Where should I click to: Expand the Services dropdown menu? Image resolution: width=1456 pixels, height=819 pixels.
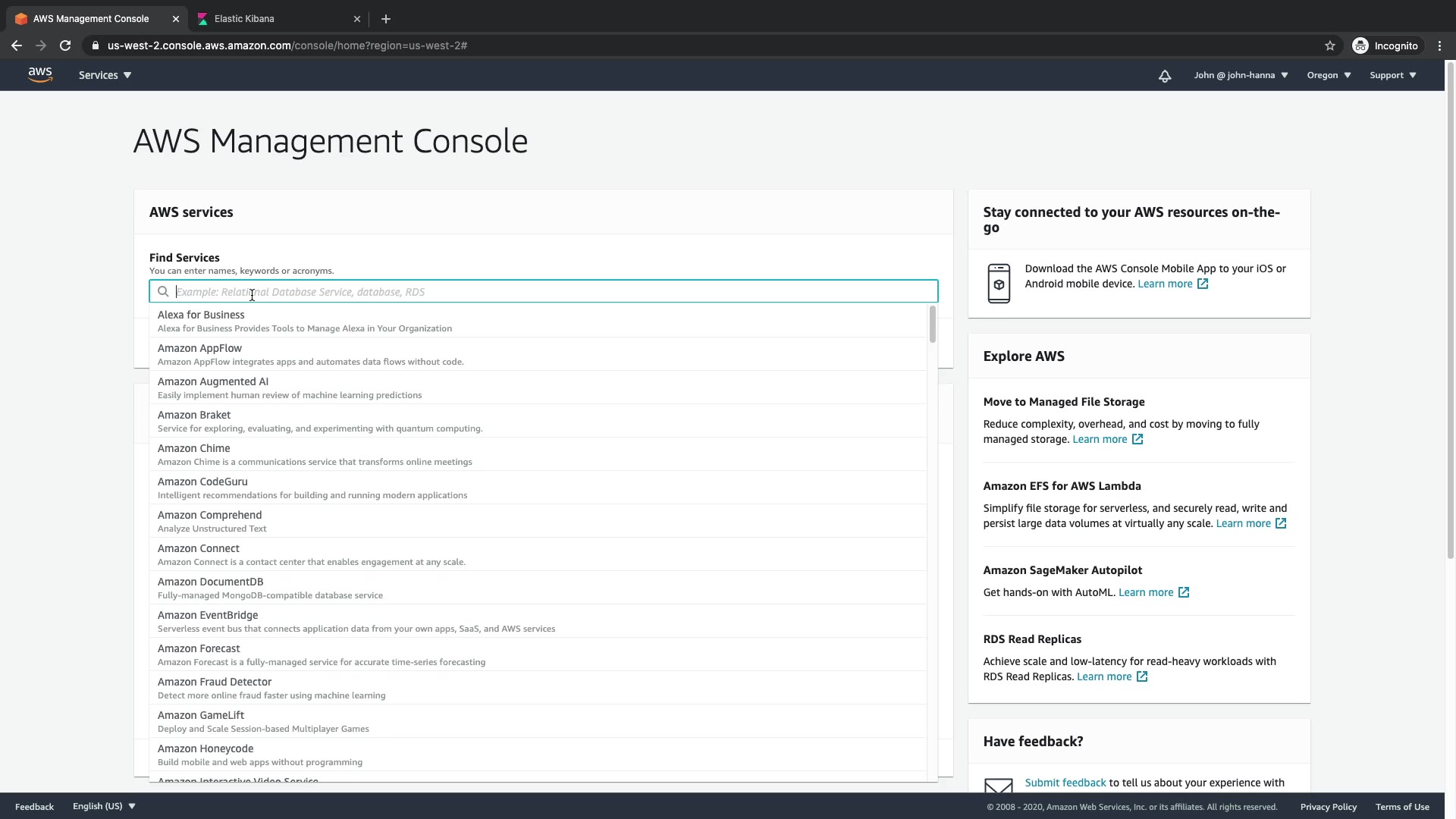[105, 75]
